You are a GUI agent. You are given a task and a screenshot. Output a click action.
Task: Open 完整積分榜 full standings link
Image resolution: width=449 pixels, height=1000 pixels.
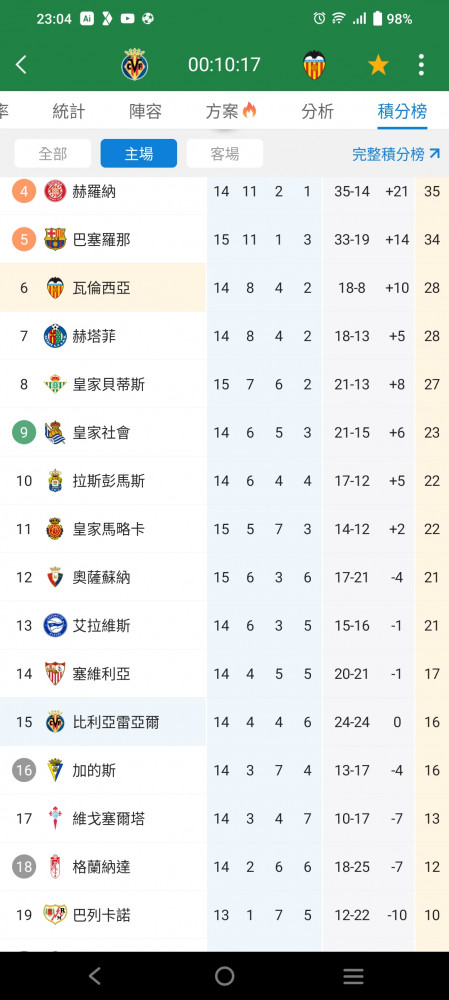(x=396, y=154)
